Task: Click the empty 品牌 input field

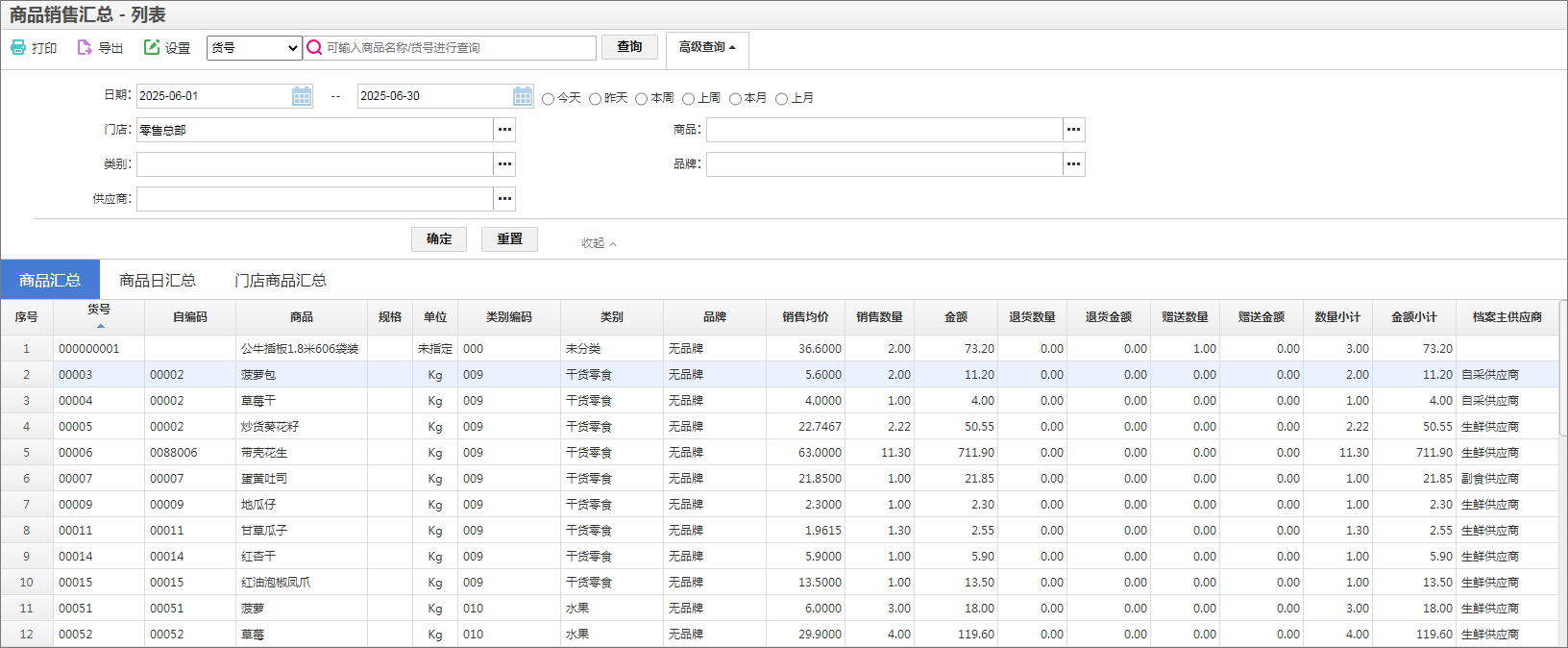Action: [885, 164]
